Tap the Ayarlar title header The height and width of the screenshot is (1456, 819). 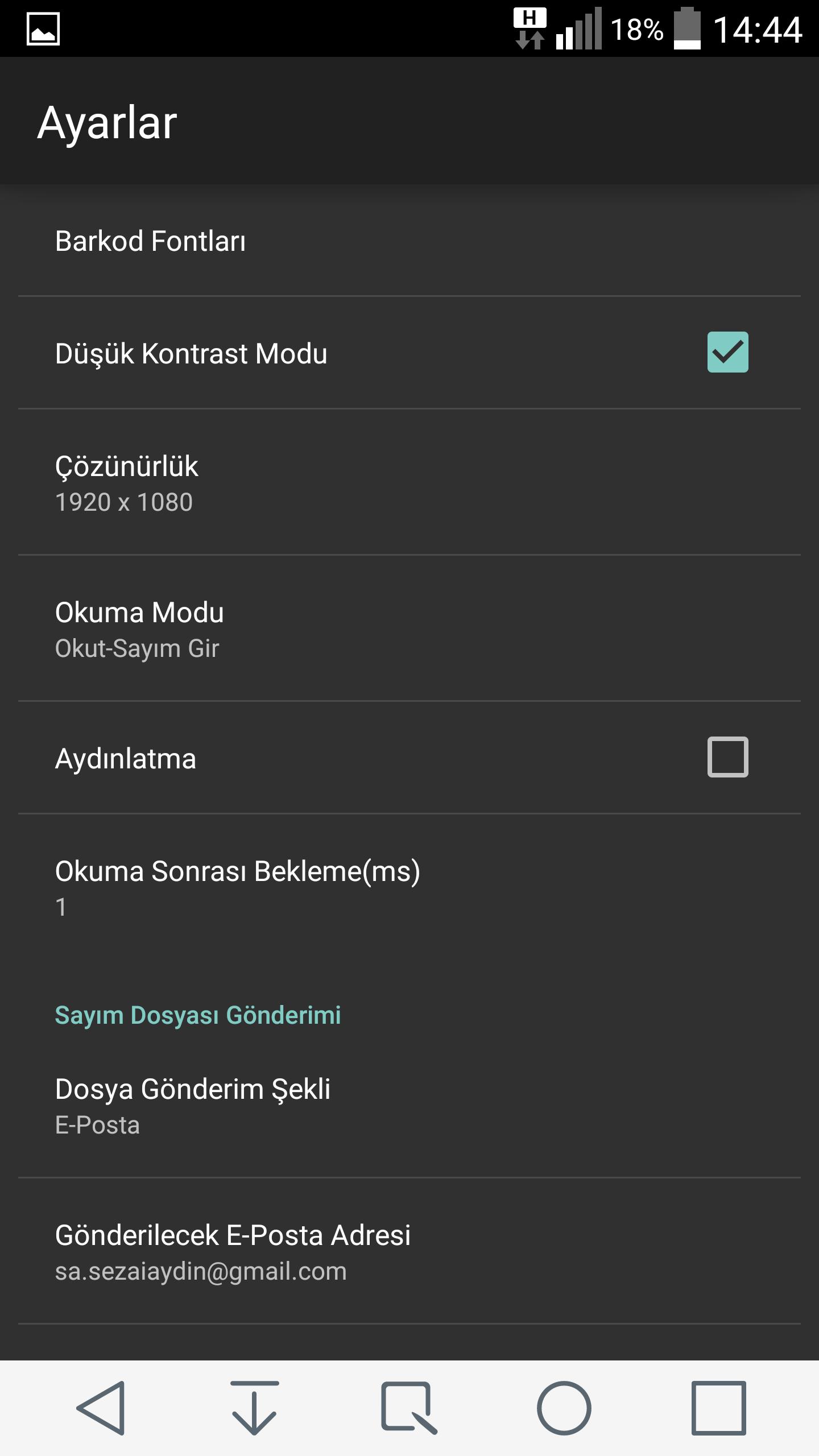click(107, 123)
